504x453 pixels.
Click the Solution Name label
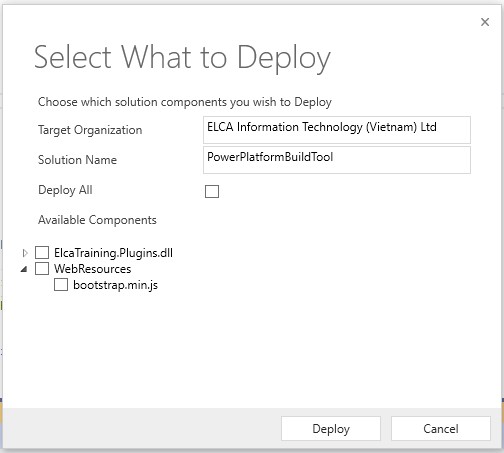tap(77, 160)
